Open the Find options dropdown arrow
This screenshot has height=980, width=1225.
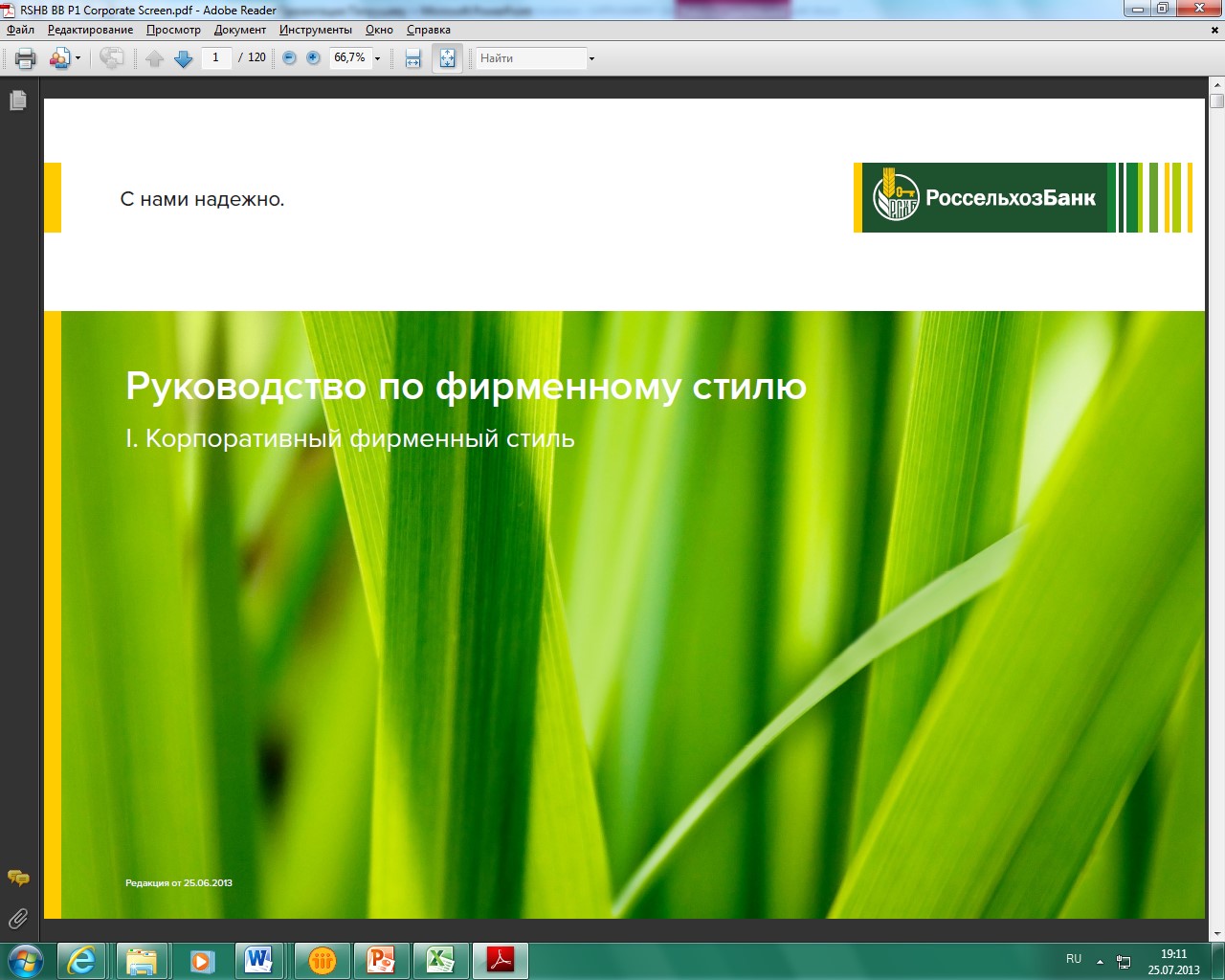coord(591,58)
